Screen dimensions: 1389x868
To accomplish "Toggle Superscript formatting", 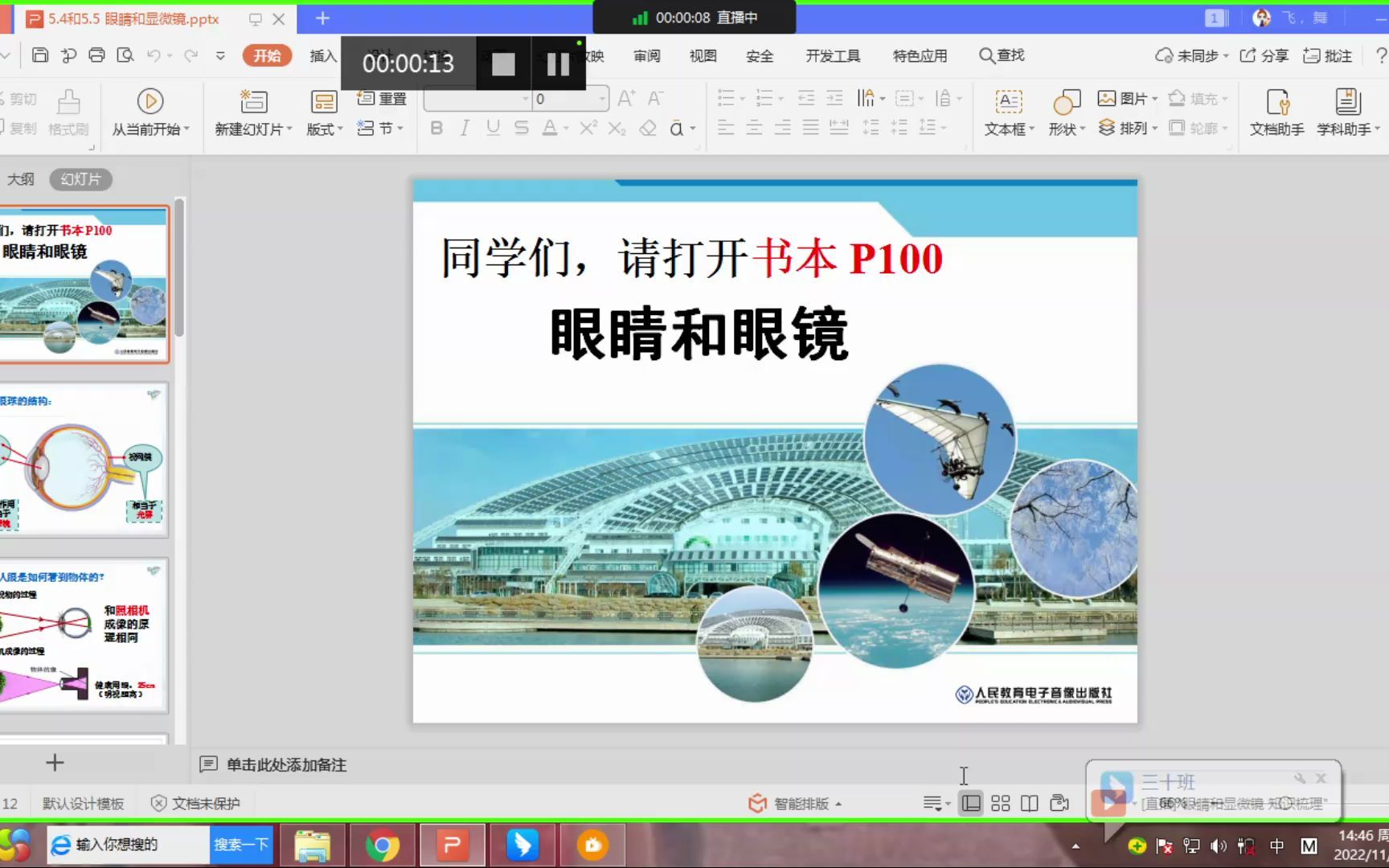I will click(x=588, y=128).
